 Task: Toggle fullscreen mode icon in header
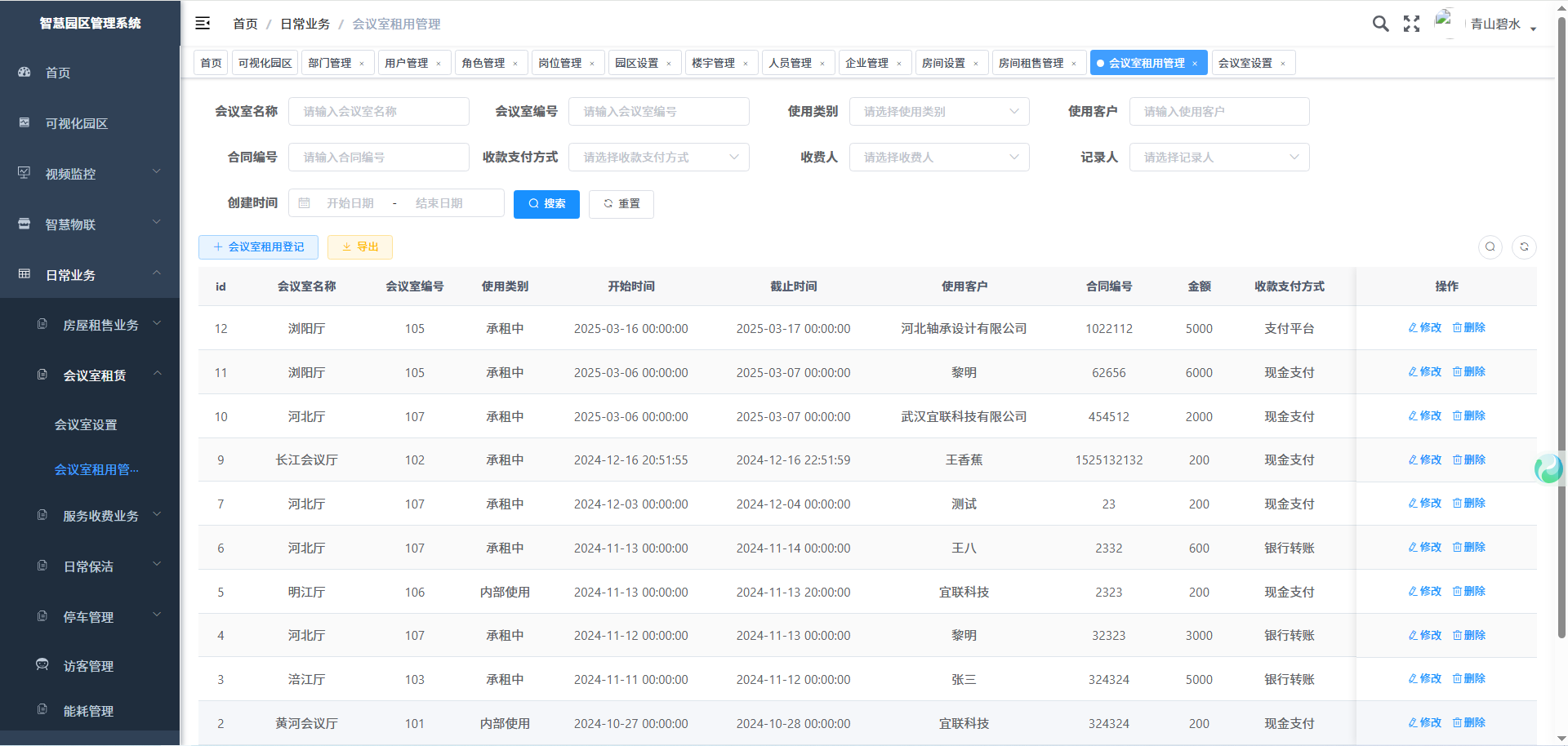click(1411, 24)
